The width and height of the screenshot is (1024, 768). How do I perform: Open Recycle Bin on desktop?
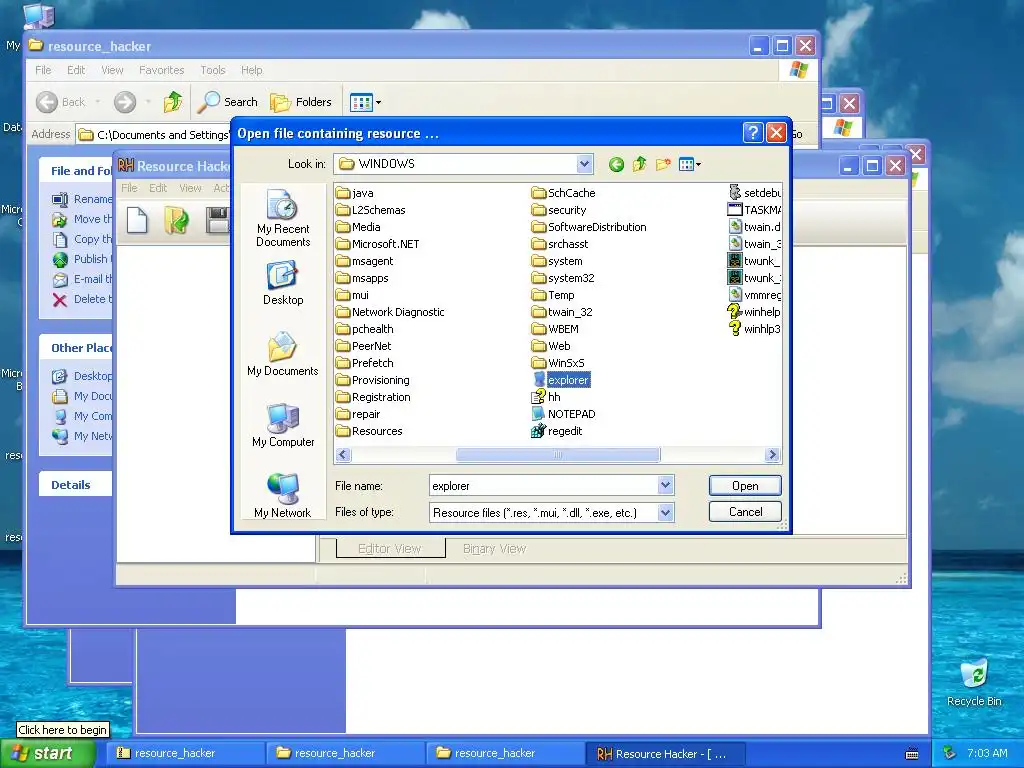pyautogui.click(x=974, y=682)
